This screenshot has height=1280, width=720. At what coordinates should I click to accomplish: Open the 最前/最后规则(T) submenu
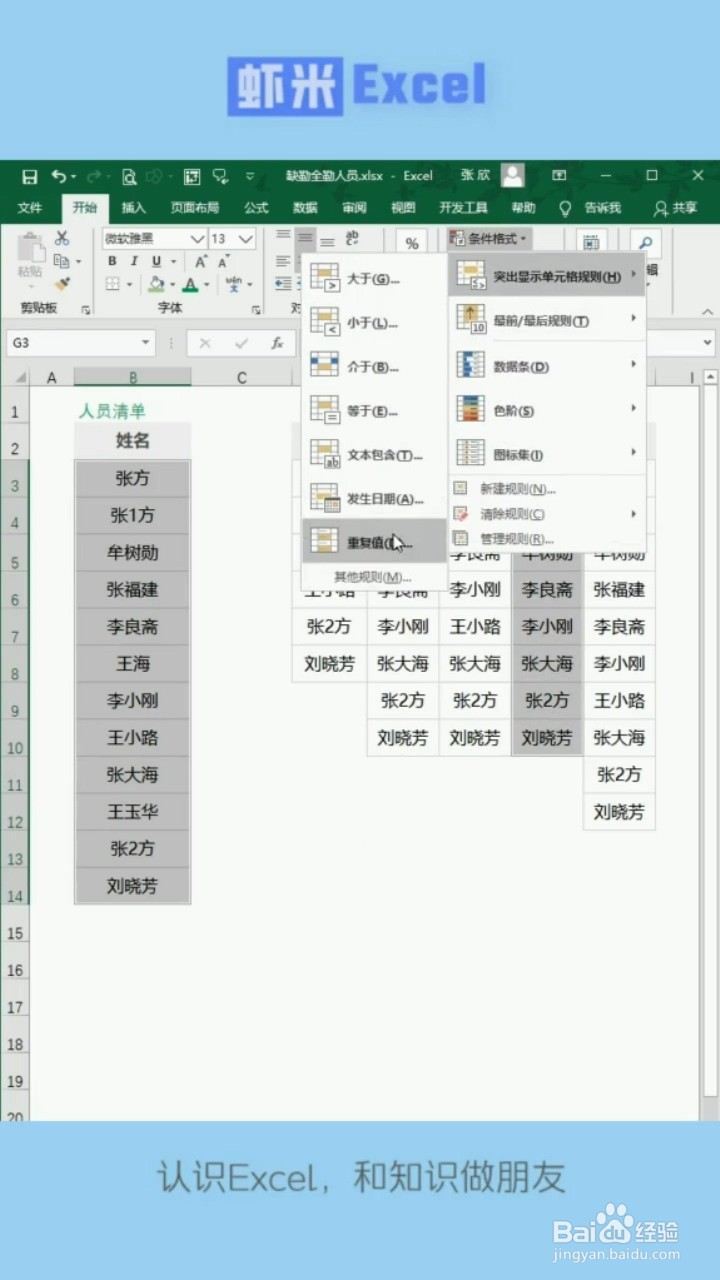pos(547,320)
